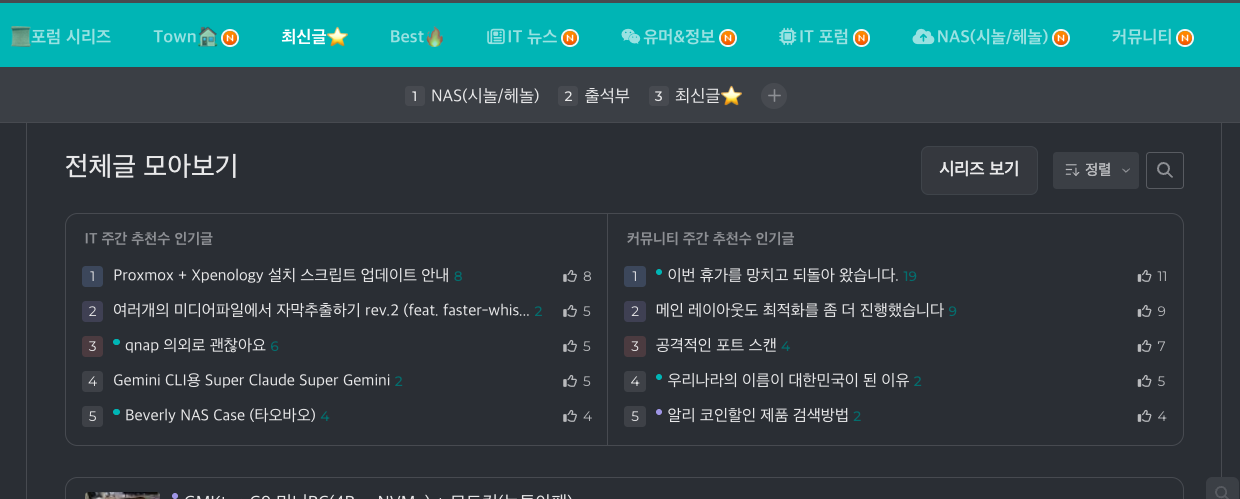1240x499 pixels.
Task: Click the 시리즈 보기 button
Action: (x=978, y=170)
